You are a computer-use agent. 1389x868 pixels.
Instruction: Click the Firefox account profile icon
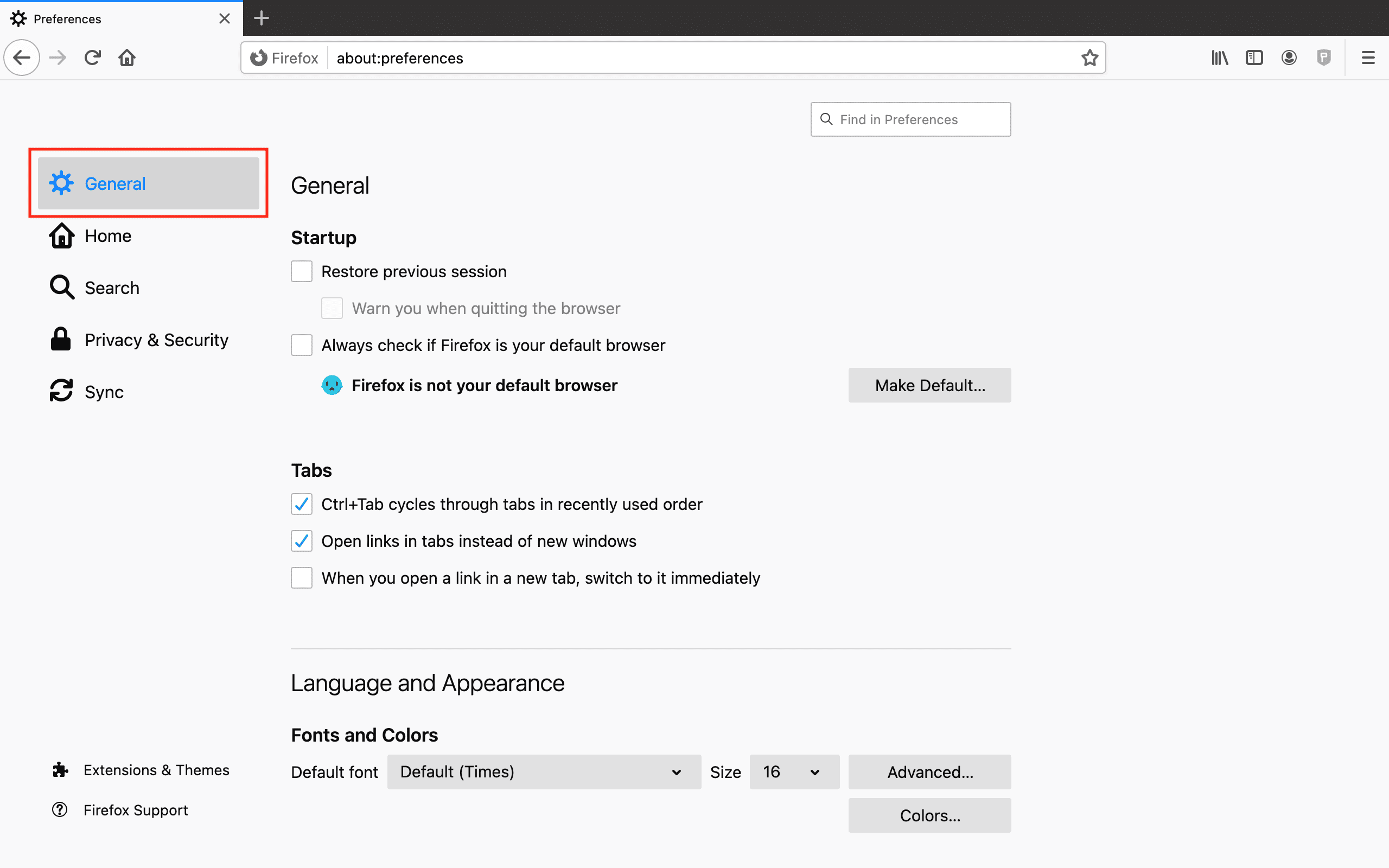pyautogui.click(x=1289, y=58)
